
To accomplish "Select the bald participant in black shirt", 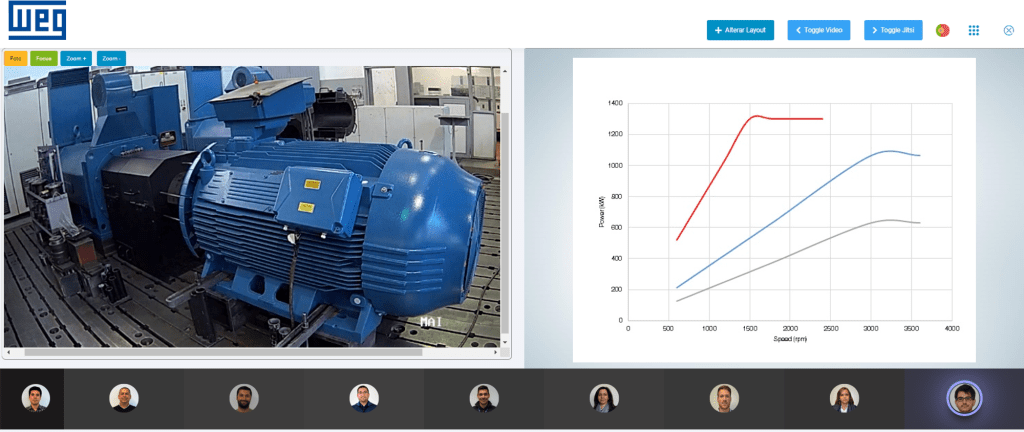I will (124, 398).
